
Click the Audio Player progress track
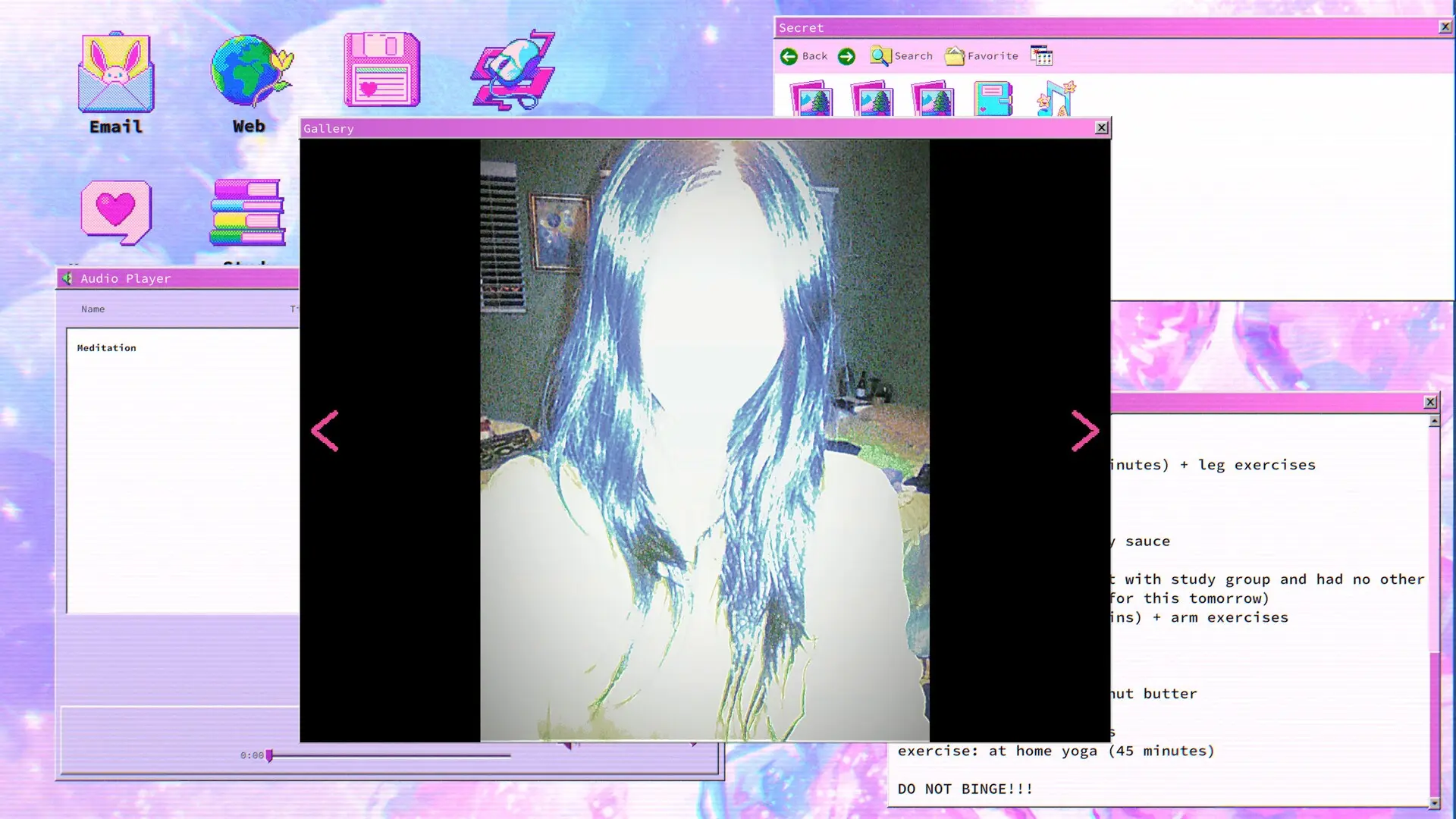(391, 755)
